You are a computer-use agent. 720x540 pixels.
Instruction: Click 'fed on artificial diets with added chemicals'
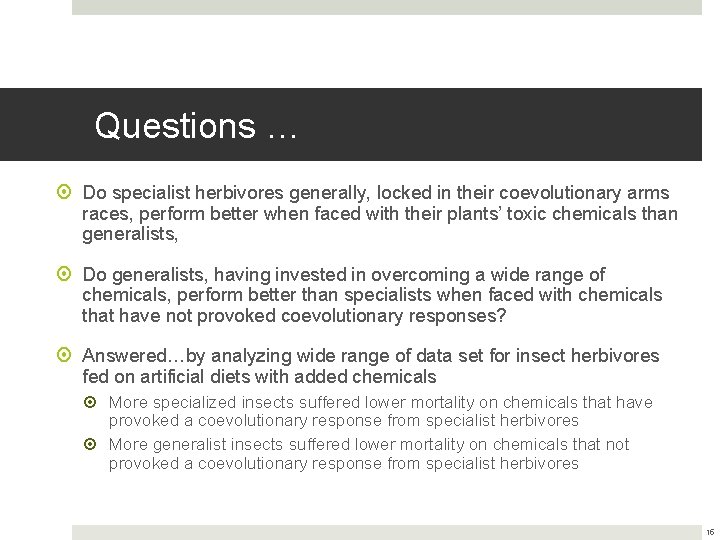[x=259, y=377]
